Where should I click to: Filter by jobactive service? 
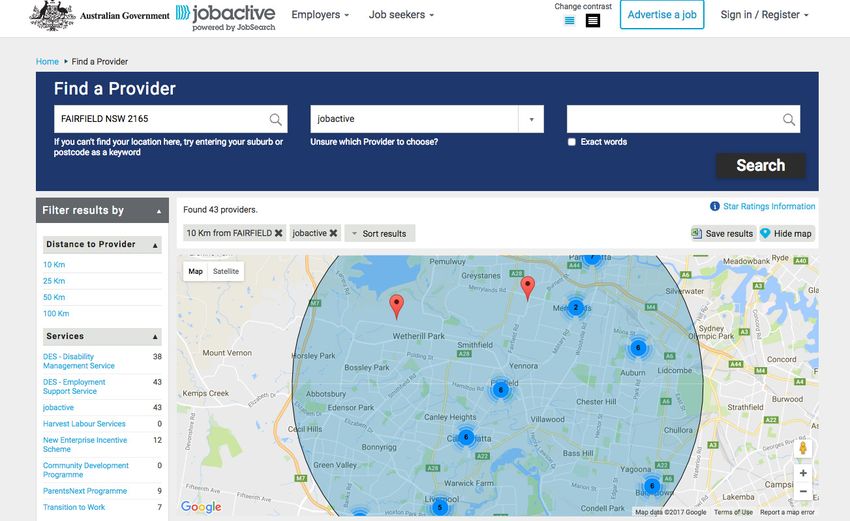pos(59,408)
